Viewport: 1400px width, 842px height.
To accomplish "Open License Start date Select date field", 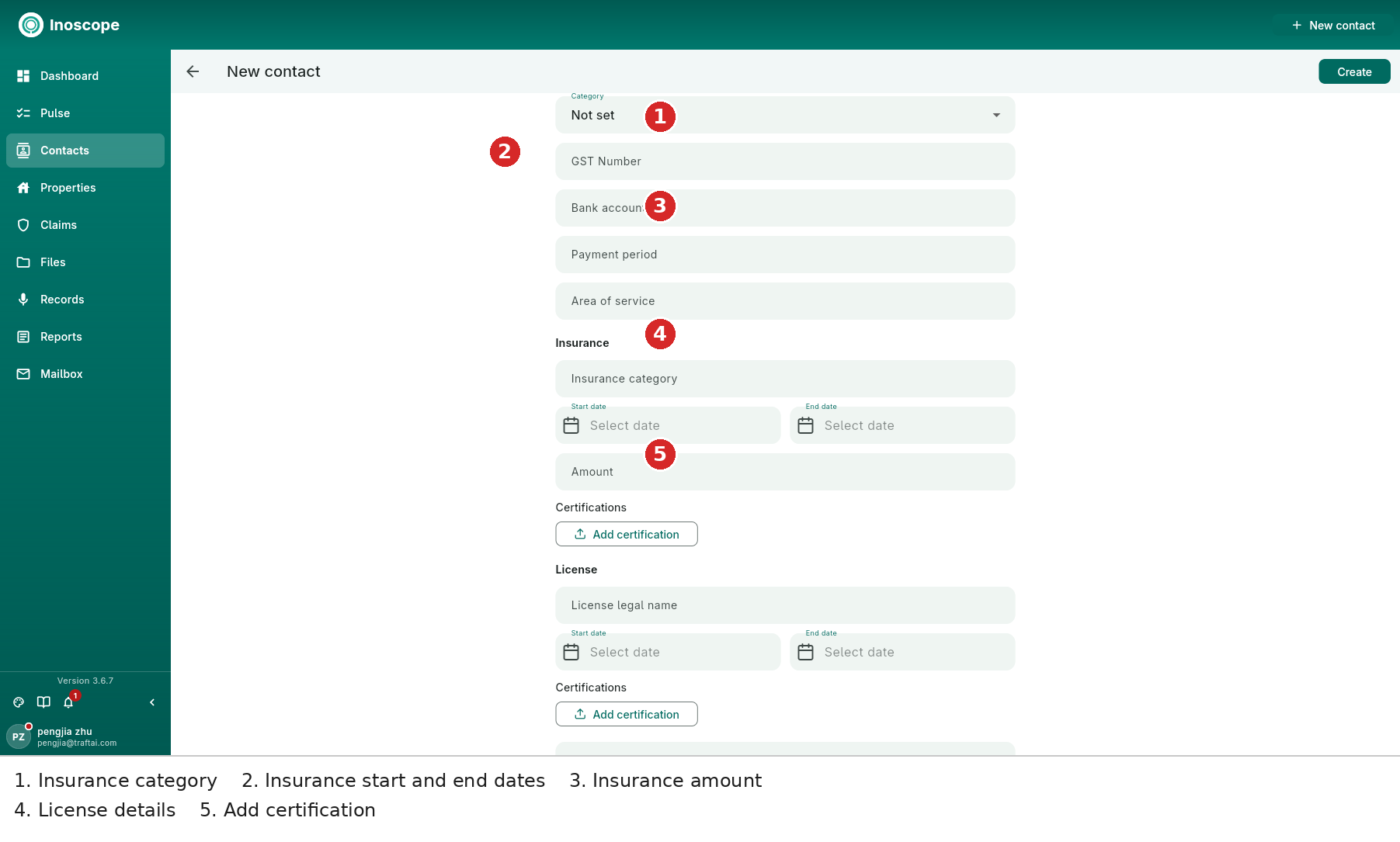I will 668,652.
